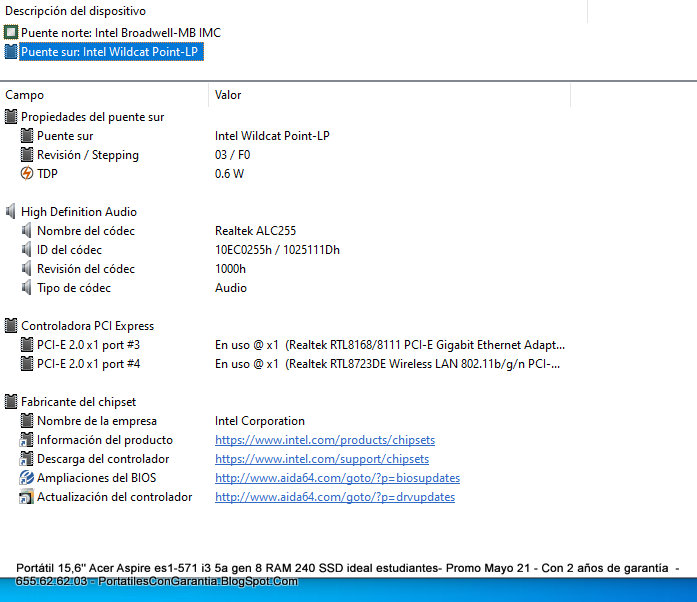Viewport: 697px width, 602px height.
Task: Select the Ampliaciones del BIOS label
Action: coord(96,478)
